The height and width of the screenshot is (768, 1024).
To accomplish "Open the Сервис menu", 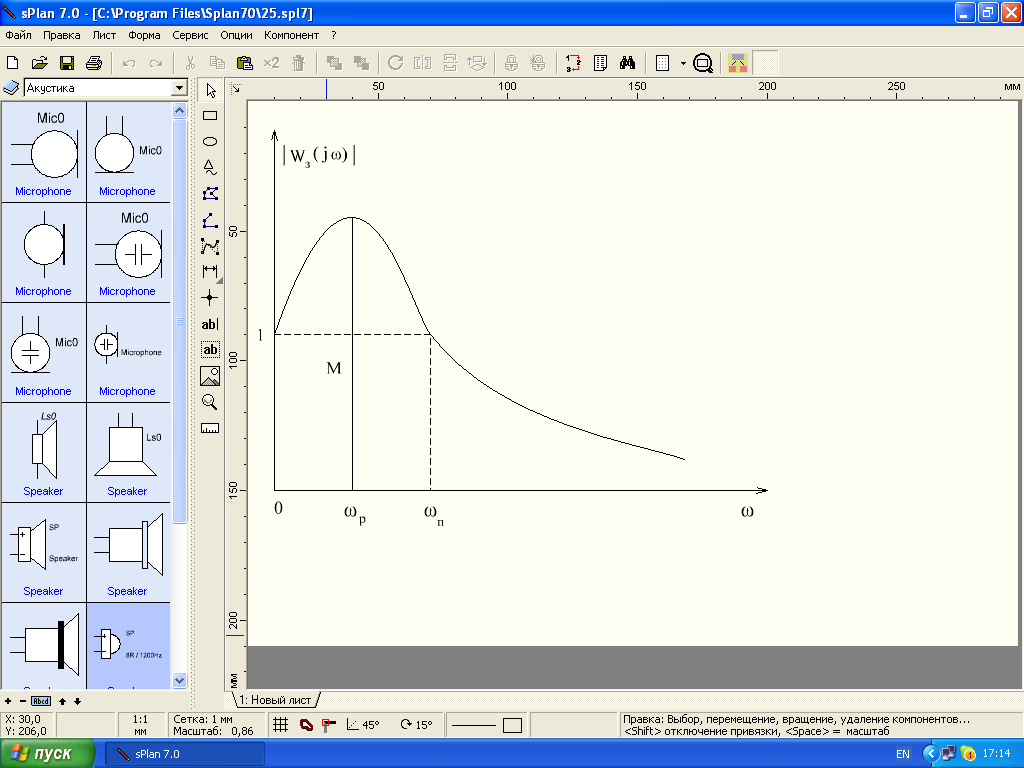I will (x=190, y=35).
